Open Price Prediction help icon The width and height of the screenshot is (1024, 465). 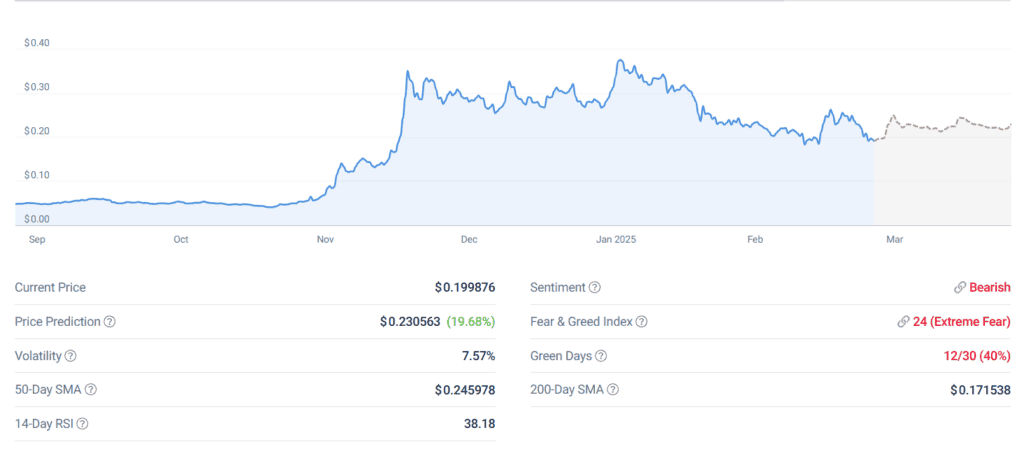coord(110,322)
